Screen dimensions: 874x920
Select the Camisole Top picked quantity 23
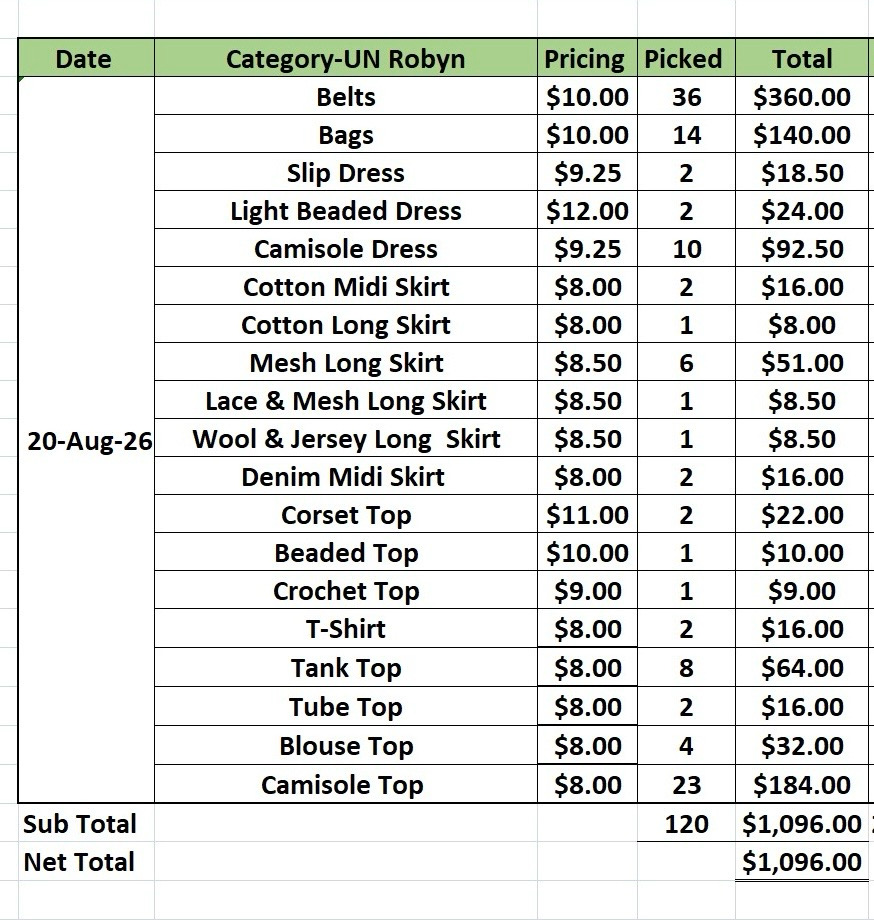pos(686,784)
